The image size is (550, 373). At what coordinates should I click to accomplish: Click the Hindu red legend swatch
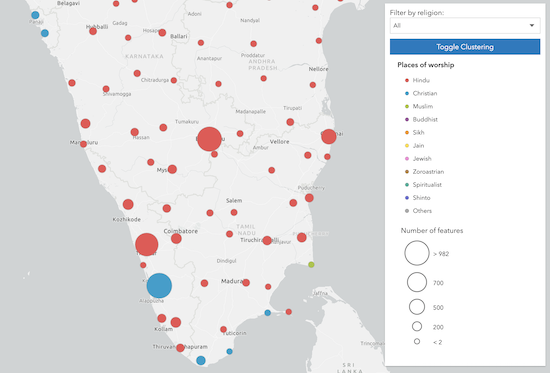tap(407, 80)
